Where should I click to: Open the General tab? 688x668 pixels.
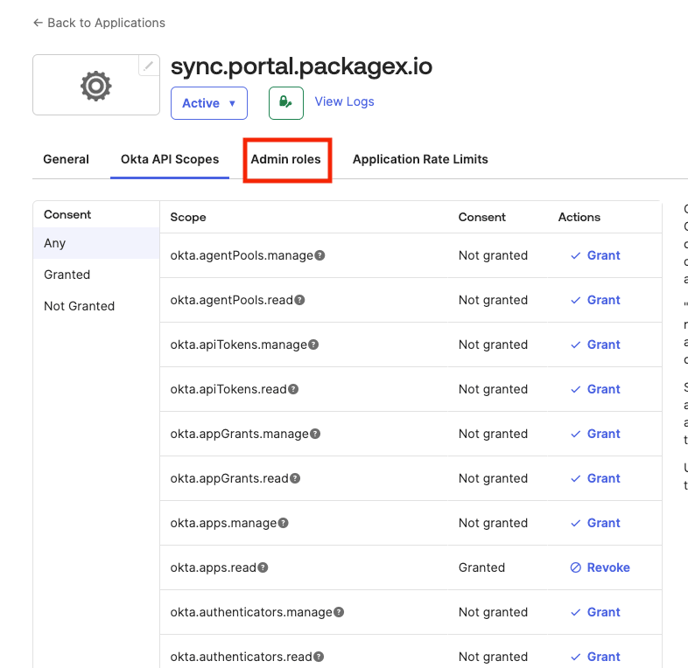(66, 159)
